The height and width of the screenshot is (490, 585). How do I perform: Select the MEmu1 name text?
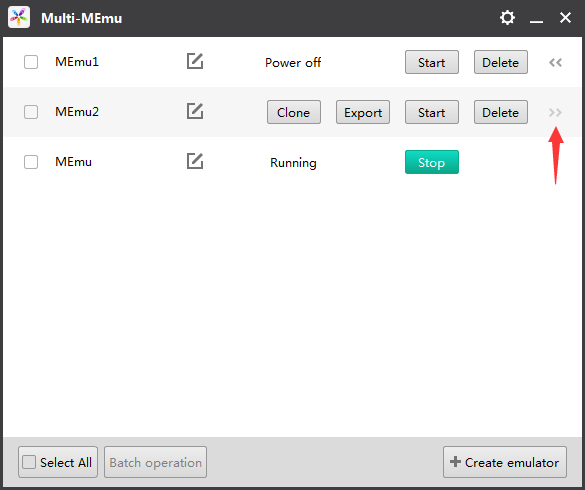point(77,62)
